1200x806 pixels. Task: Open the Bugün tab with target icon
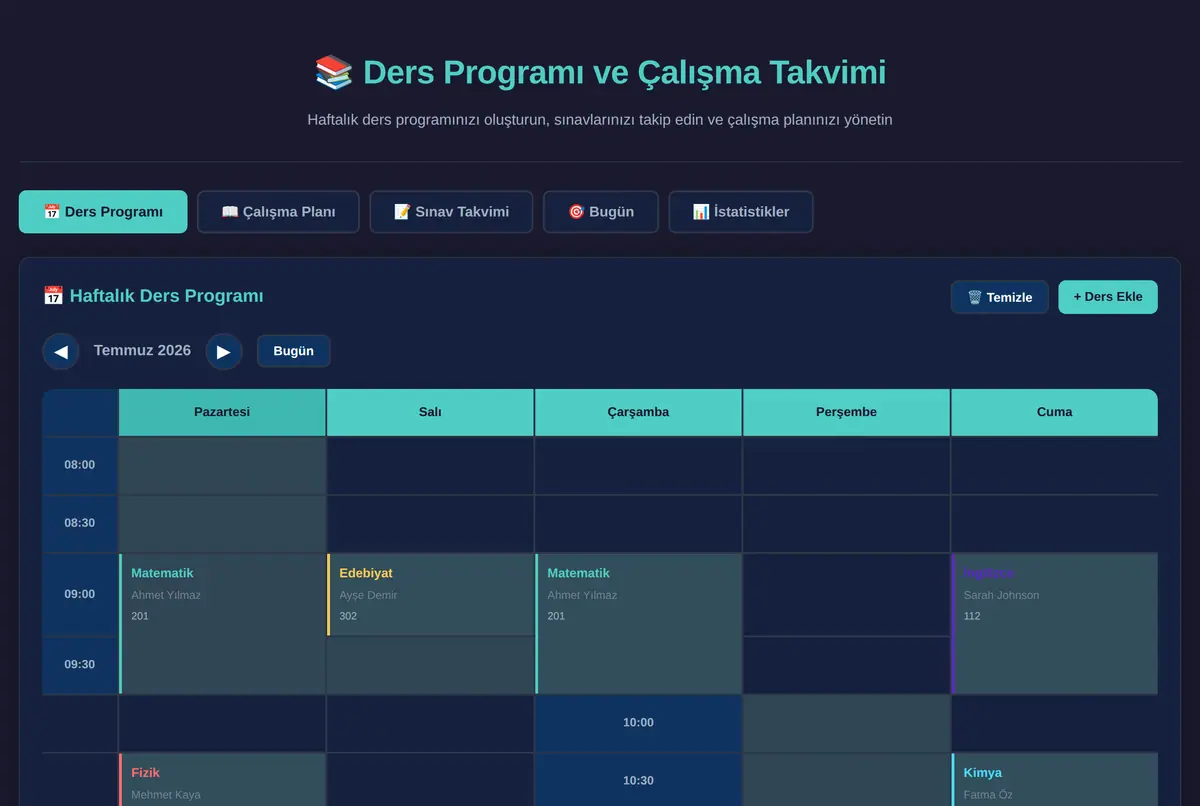pyautogui.click(x=601, y=212)
